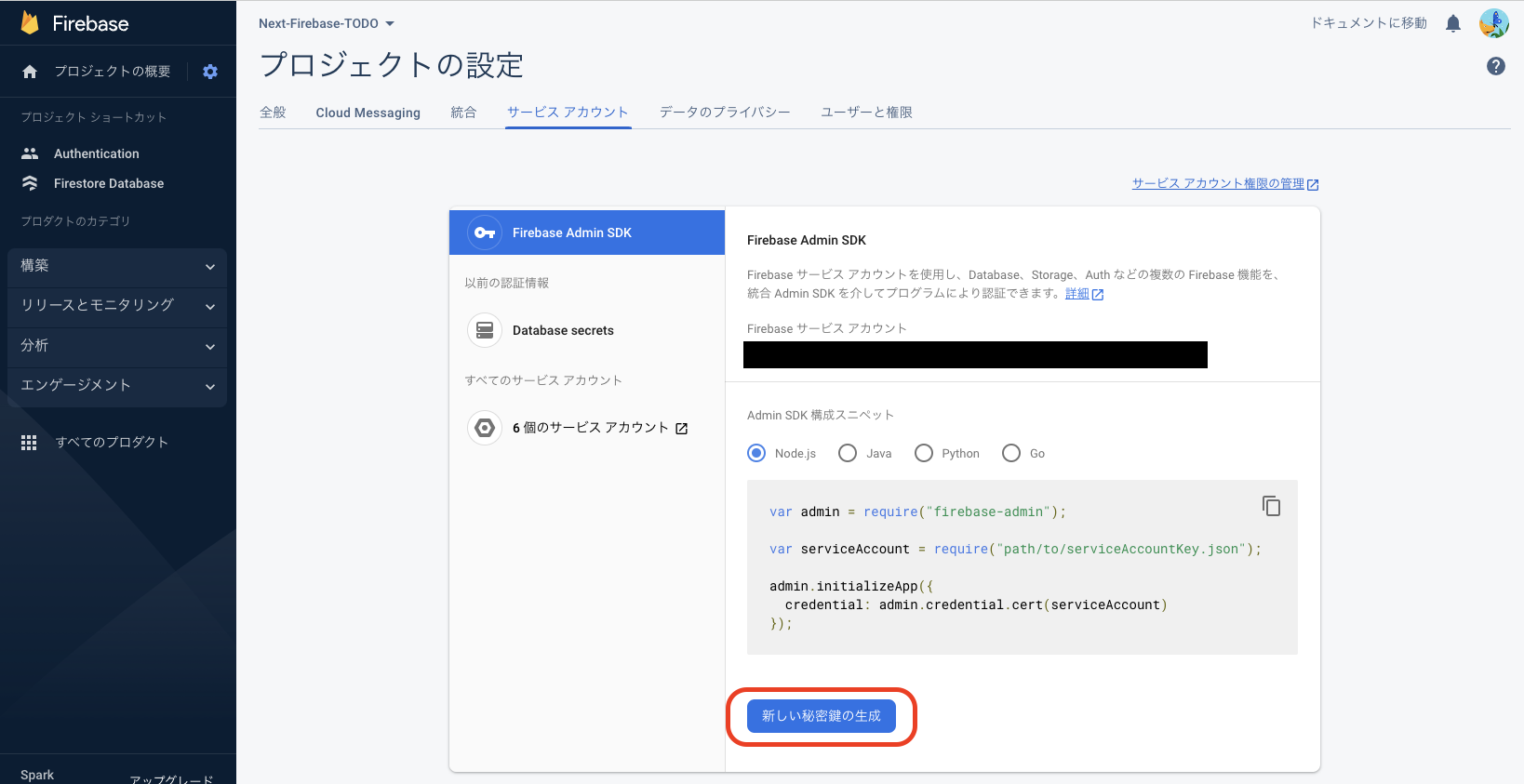The height and width of the screenshot is (784, 1524).
Task: Select Database secrets list item
Action: pyautogui.click(x=587, y=330)
